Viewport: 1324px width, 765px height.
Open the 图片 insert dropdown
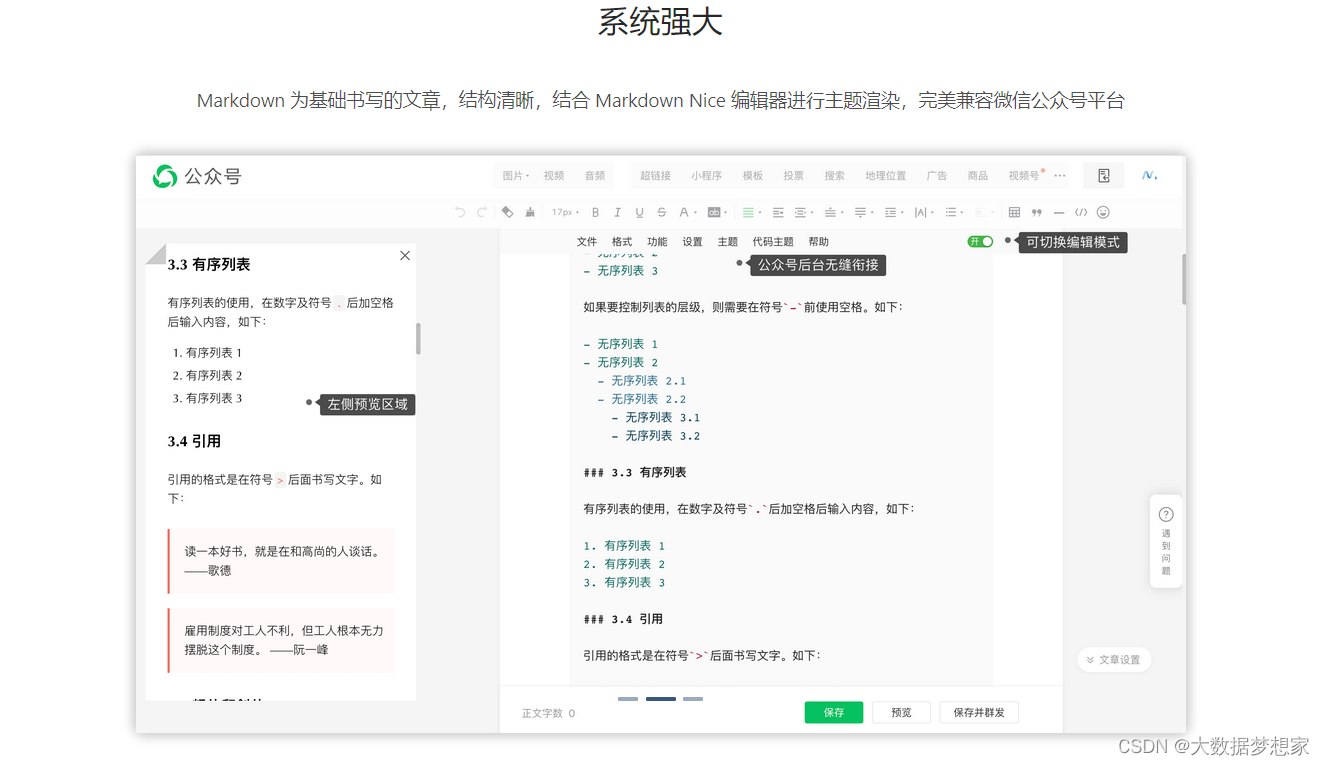[x=516, y=175]
